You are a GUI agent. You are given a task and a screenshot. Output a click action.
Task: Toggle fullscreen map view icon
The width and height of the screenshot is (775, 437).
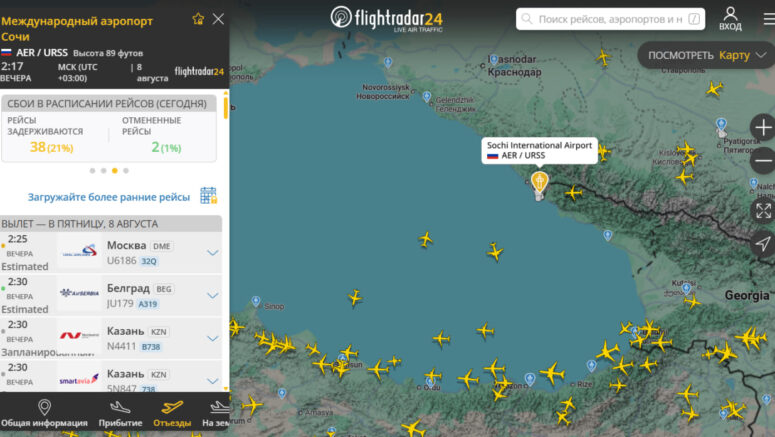pyautogui.click(x=763, y=211)
